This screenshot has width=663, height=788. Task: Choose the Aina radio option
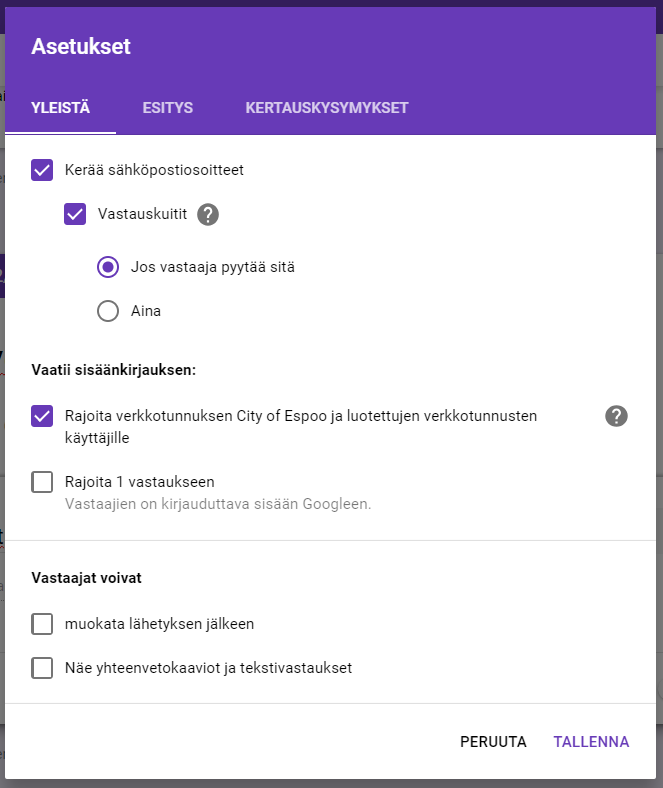(x=108, y=311)
